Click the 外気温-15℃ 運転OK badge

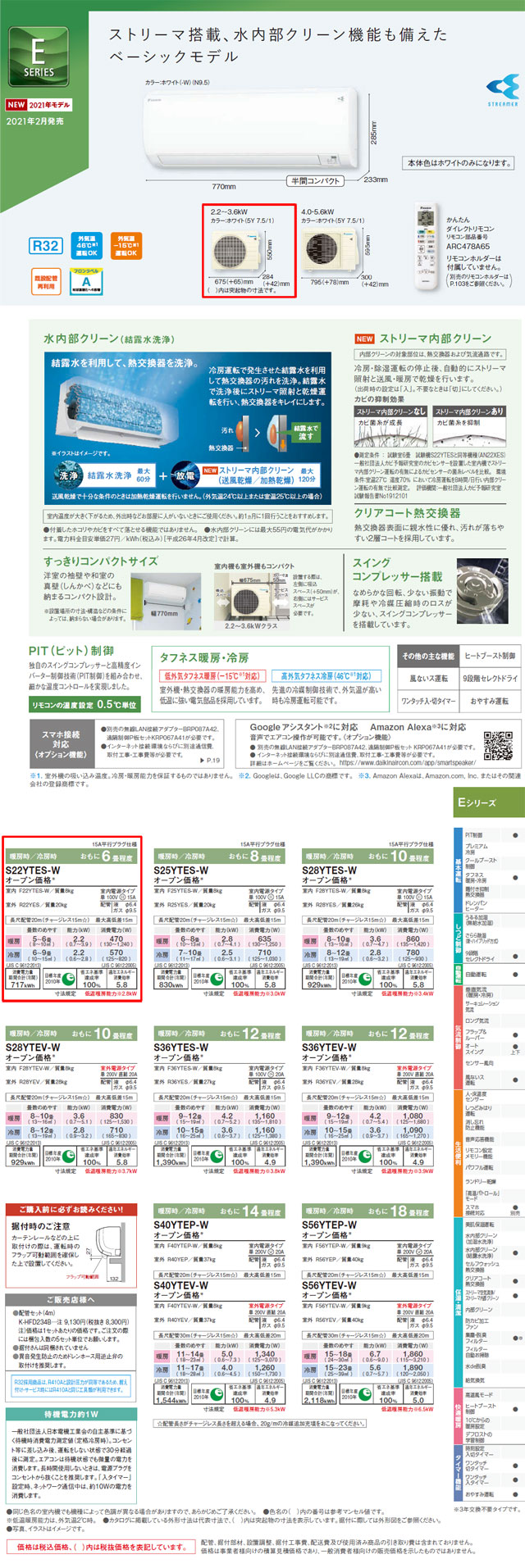[x=126, y=246]
